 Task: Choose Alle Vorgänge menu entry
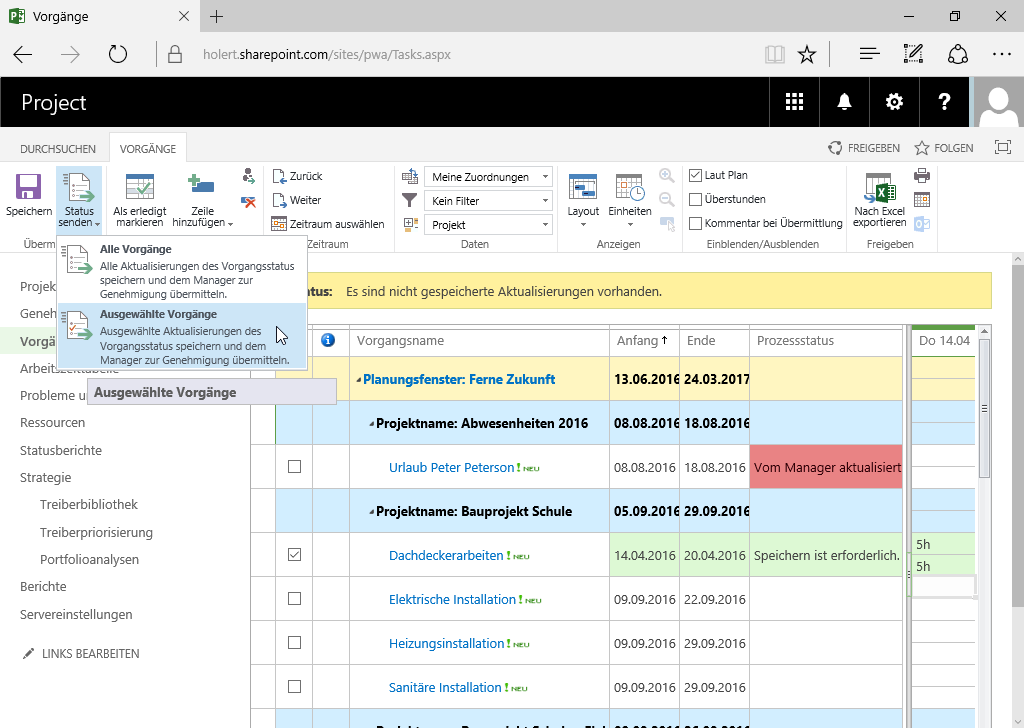pos(182,271)
